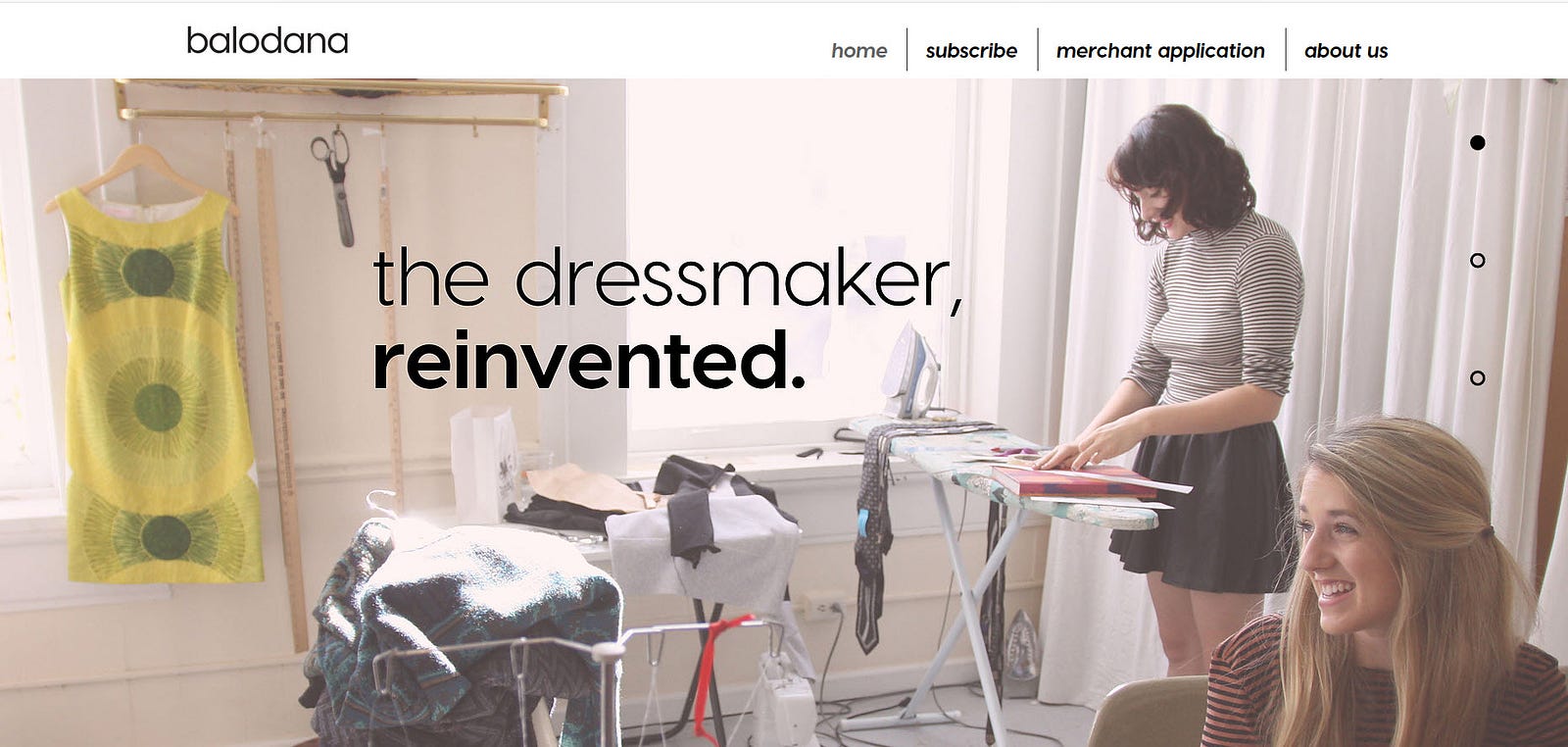The width and height of the screenshot is (1568, 747).
Task: Open the subscribe page
Action: (971, 50)
